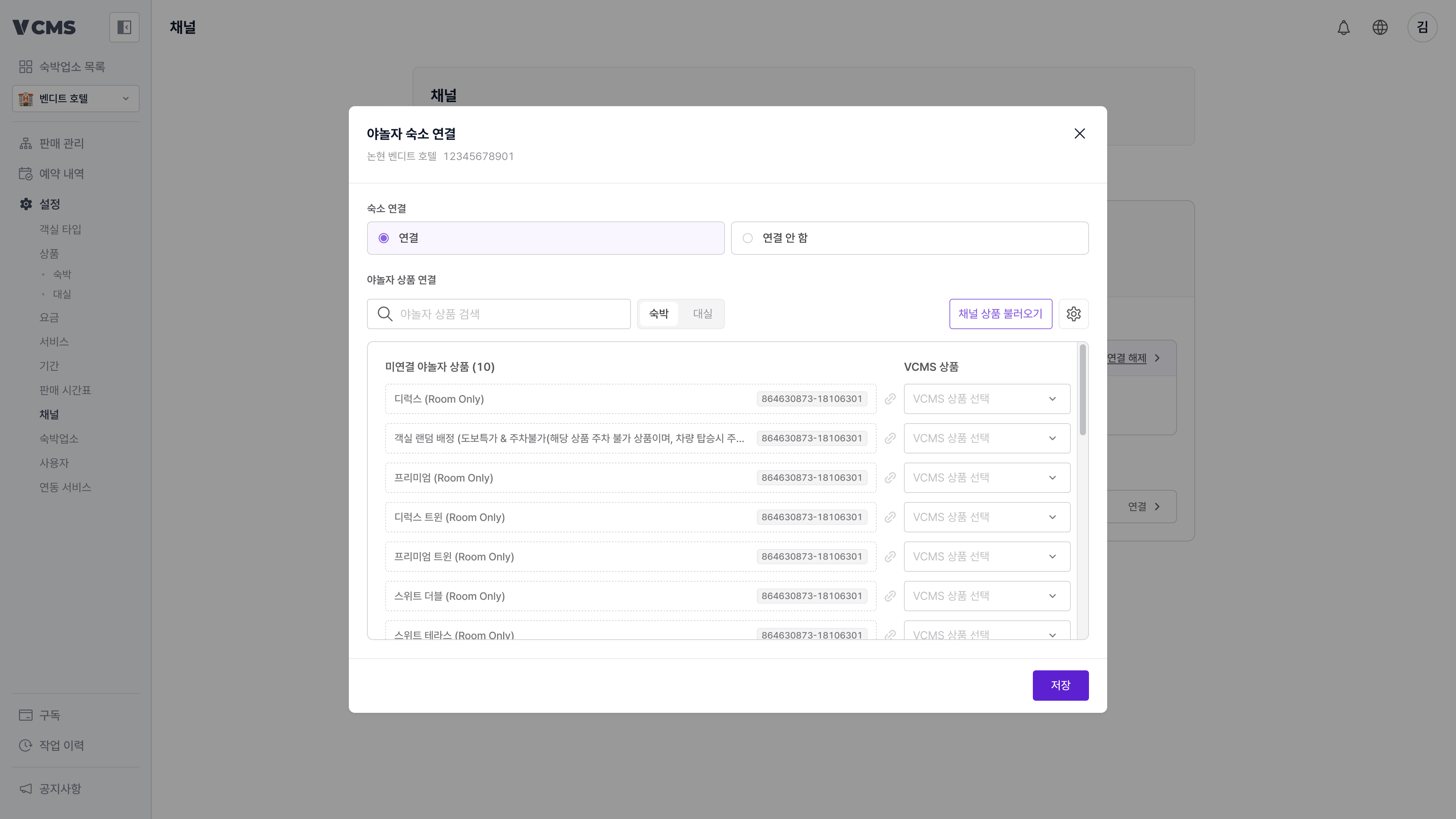Click the link icon for 프리미엄 트윈 (Room Only)
This screenshot has height=819, width=1456.
tap(890, 557)
